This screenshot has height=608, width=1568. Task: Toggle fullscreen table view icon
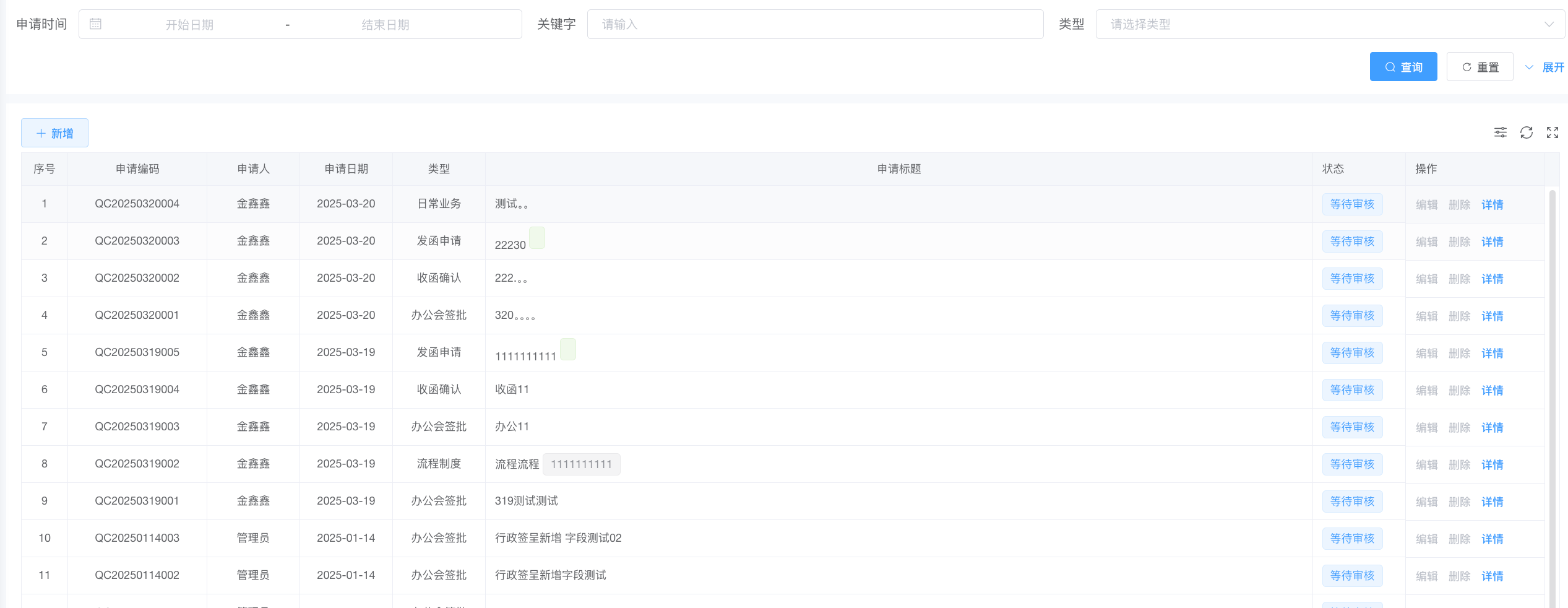click(1553, 132)
